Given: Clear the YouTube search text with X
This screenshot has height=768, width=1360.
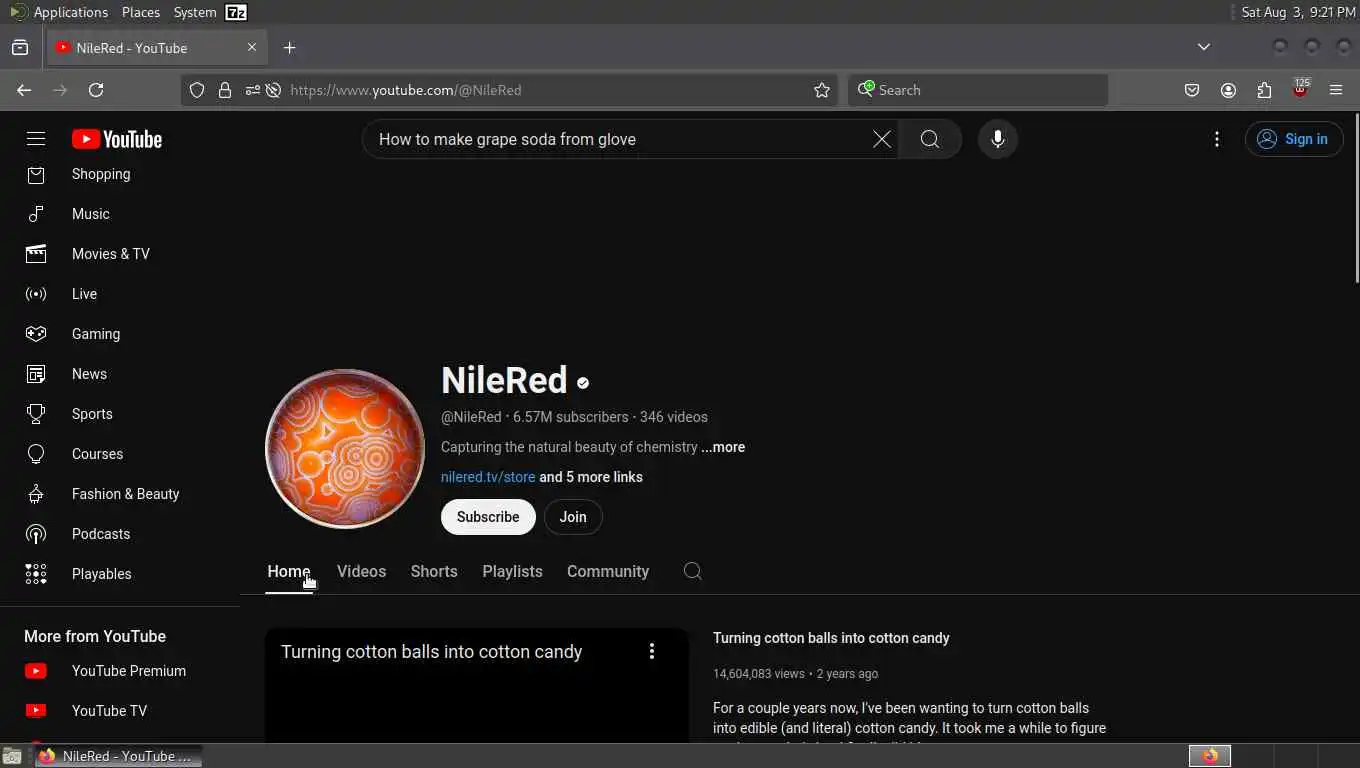Looking at the screenshot, I should (882, 139).
